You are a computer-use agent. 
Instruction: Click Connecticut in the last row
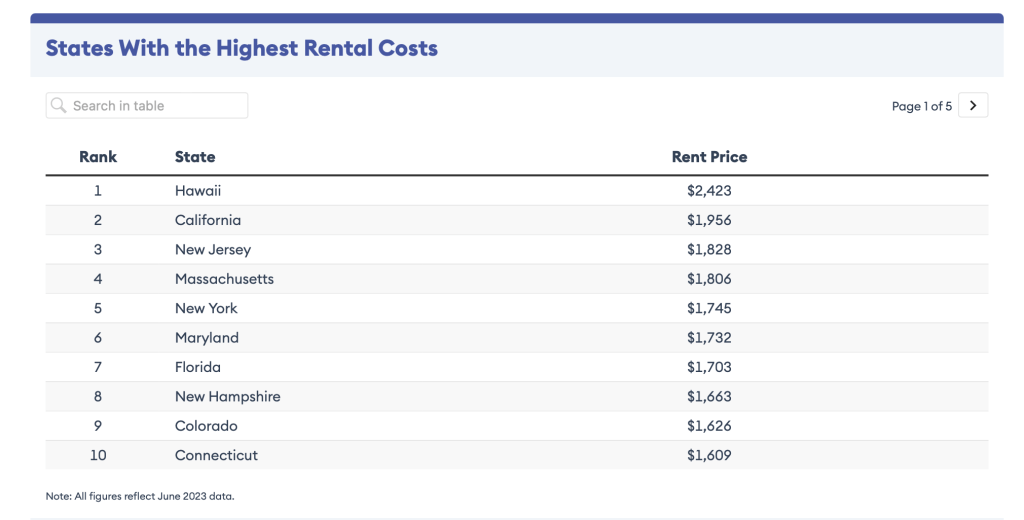pyautogui.click(x=216, y=455)
